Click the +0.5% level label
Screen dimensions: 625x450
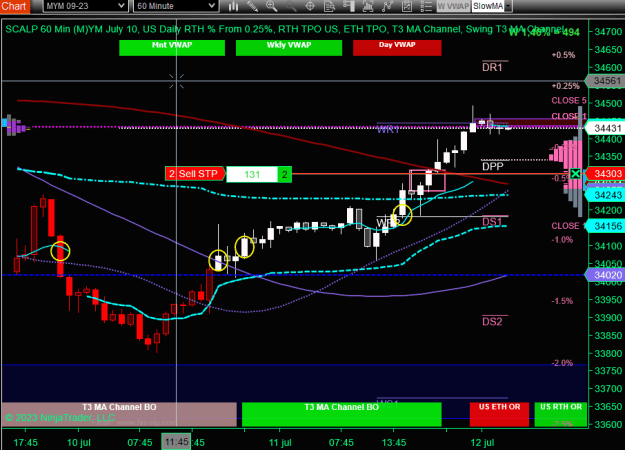pos(563,55)
